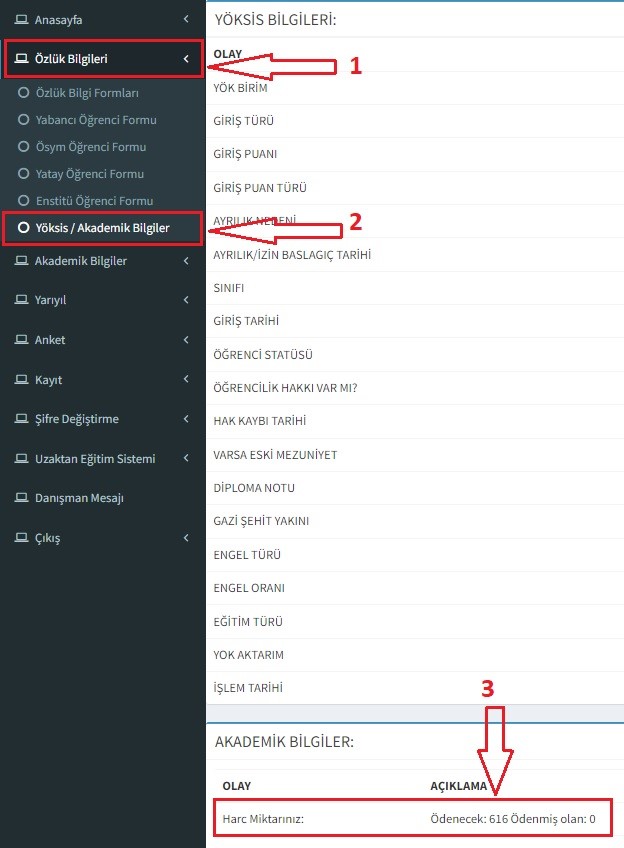Open the Enstitü Öğrenci Formu menu item
The width and height of the screenshot is (624, 848).
(94, 201)
